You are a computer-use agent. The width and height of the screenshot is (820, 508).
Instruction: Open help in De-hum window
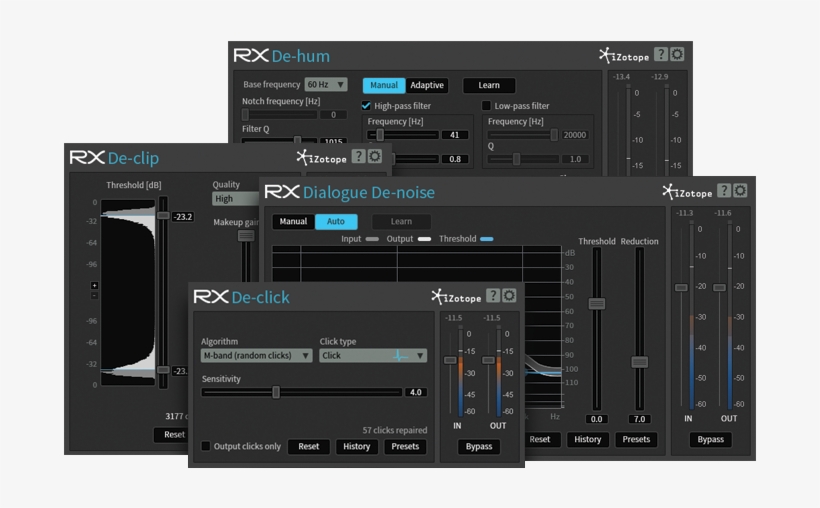pos(661,54)
